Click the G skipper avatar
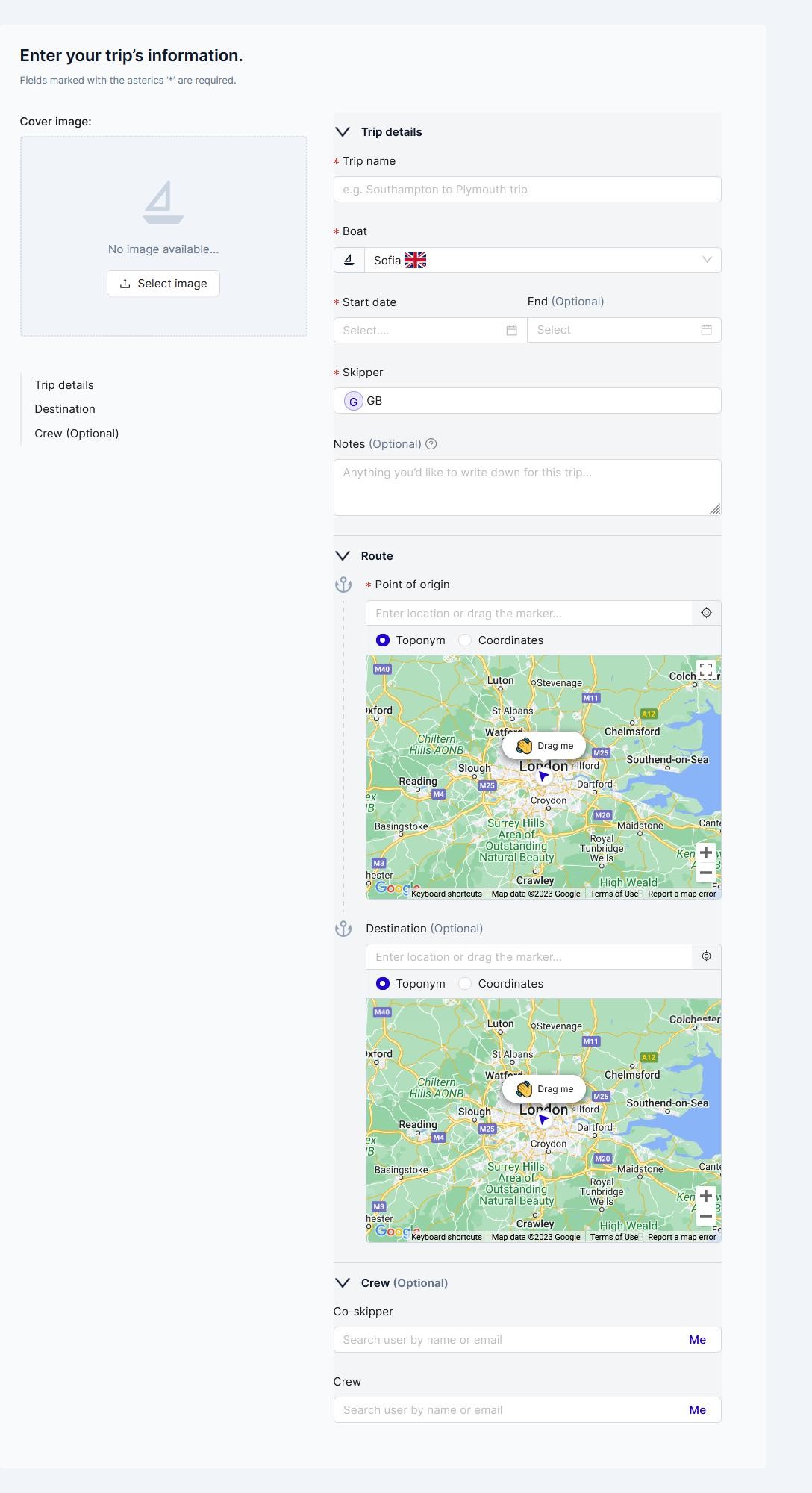The image size is (812, 1493). (353, 401)
